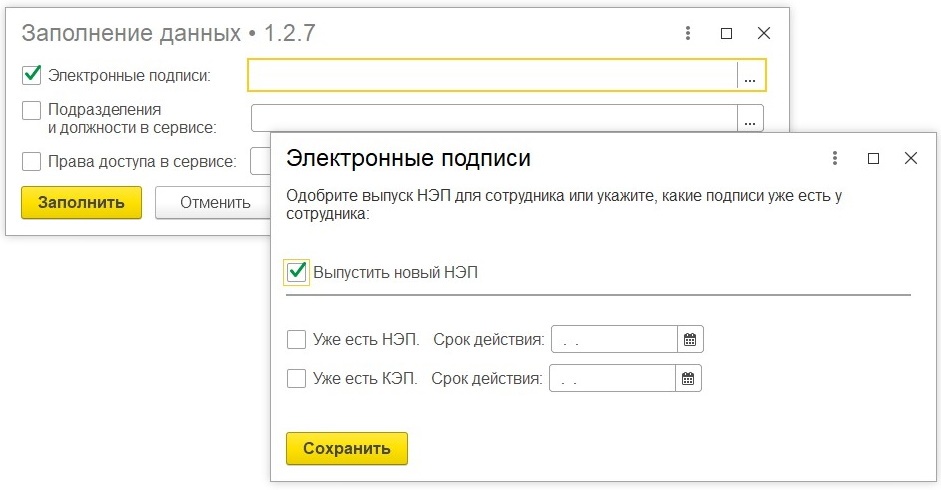
Task: Maximize the Электронные подписи dialog
Action: pos(874,158)
